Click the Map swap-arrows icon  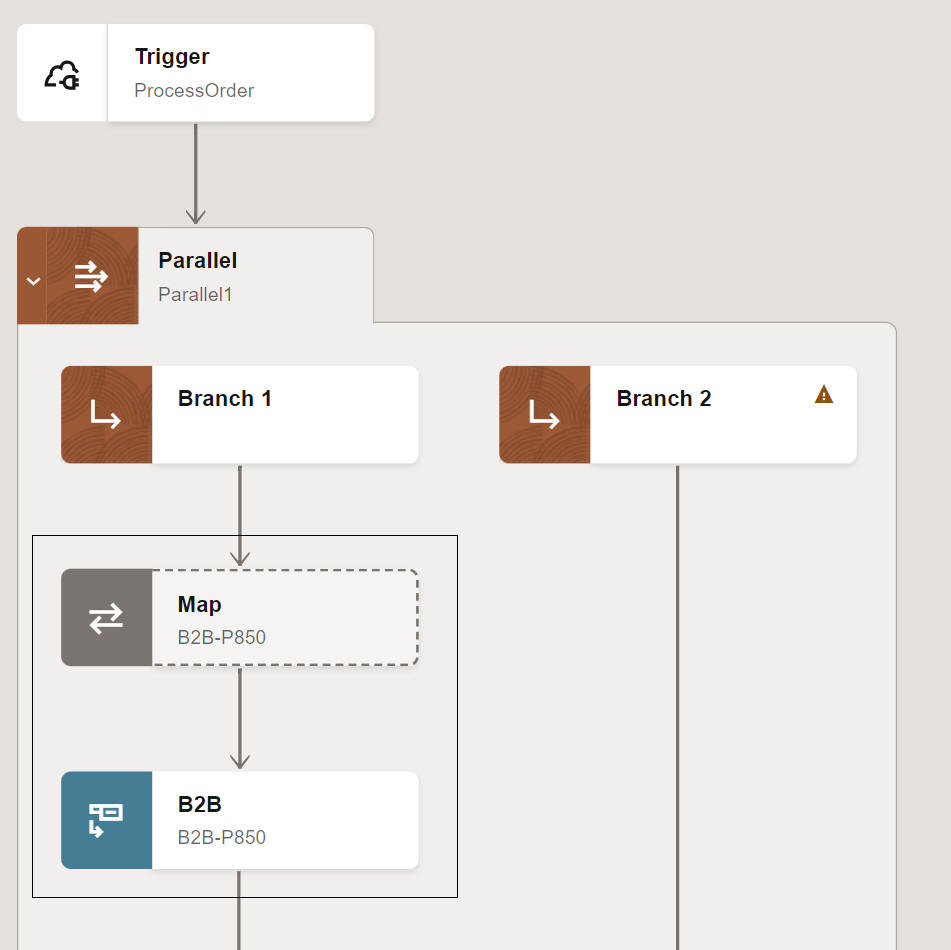106,618
